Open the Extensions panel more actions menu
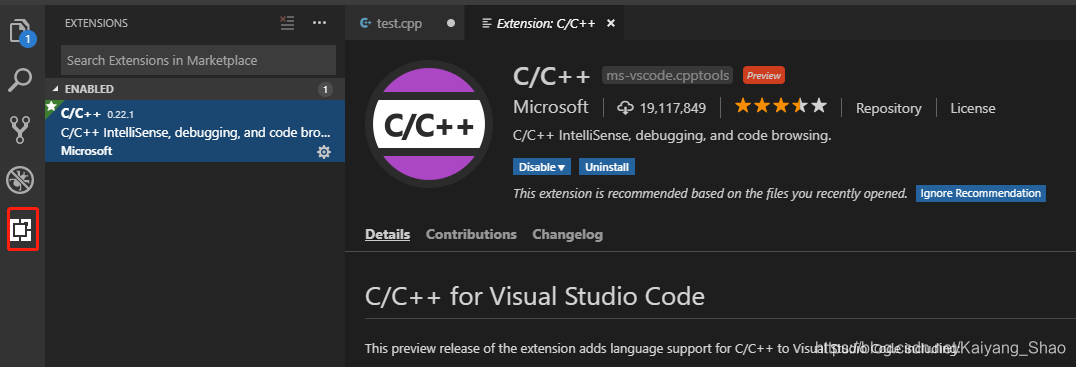 [x=320, y=23]
